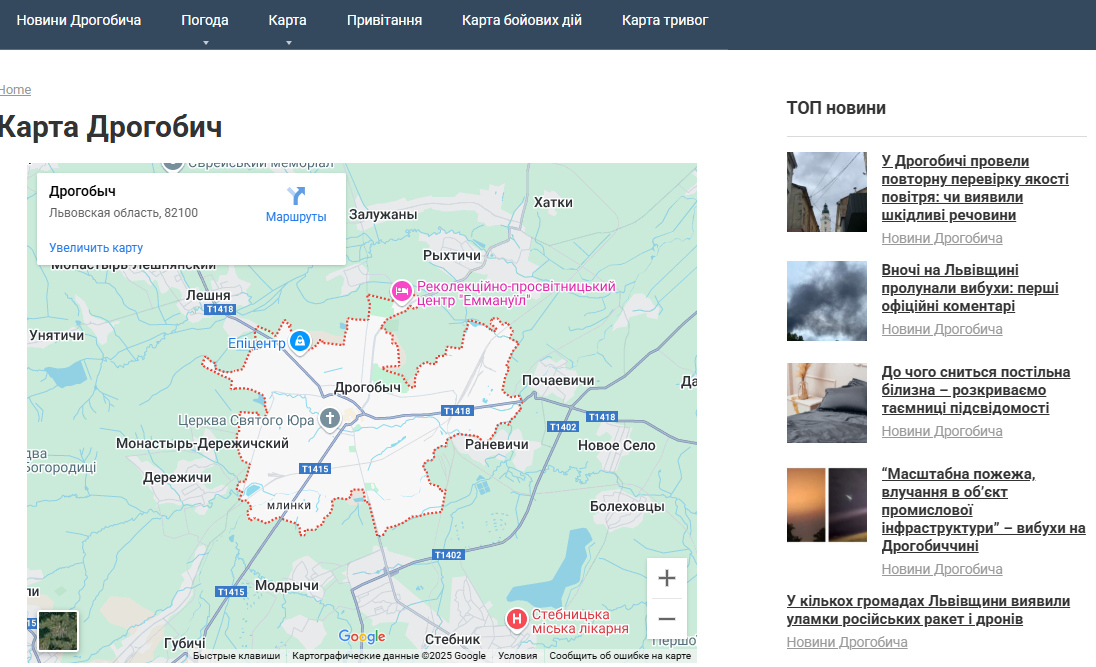Zoom out the map with minus button
Image resolution: width=1096 pixels, height=667 pixels.
click(667, 619)
